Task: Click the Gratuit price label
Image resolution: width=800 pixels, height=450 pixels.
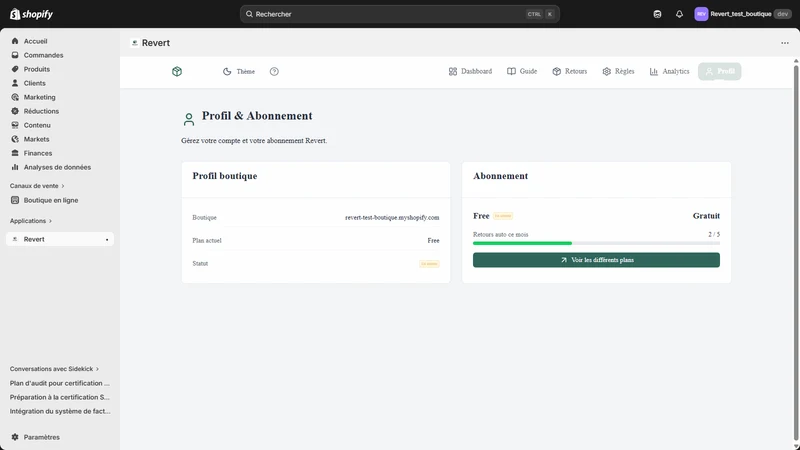Action: (x=706, y=216)
